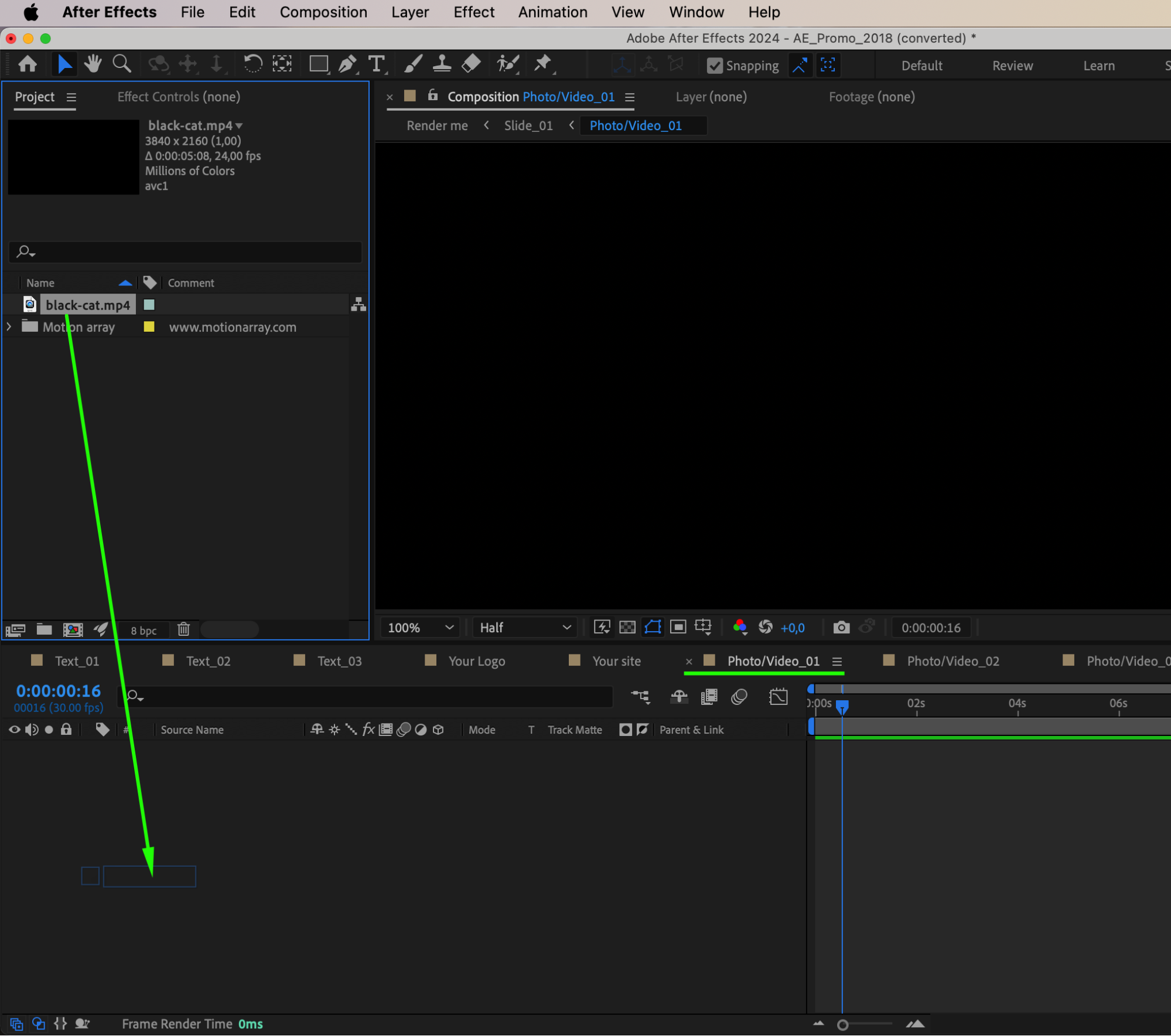
Task: Select the Puppet Pin tool
Action: coord(542,64)
